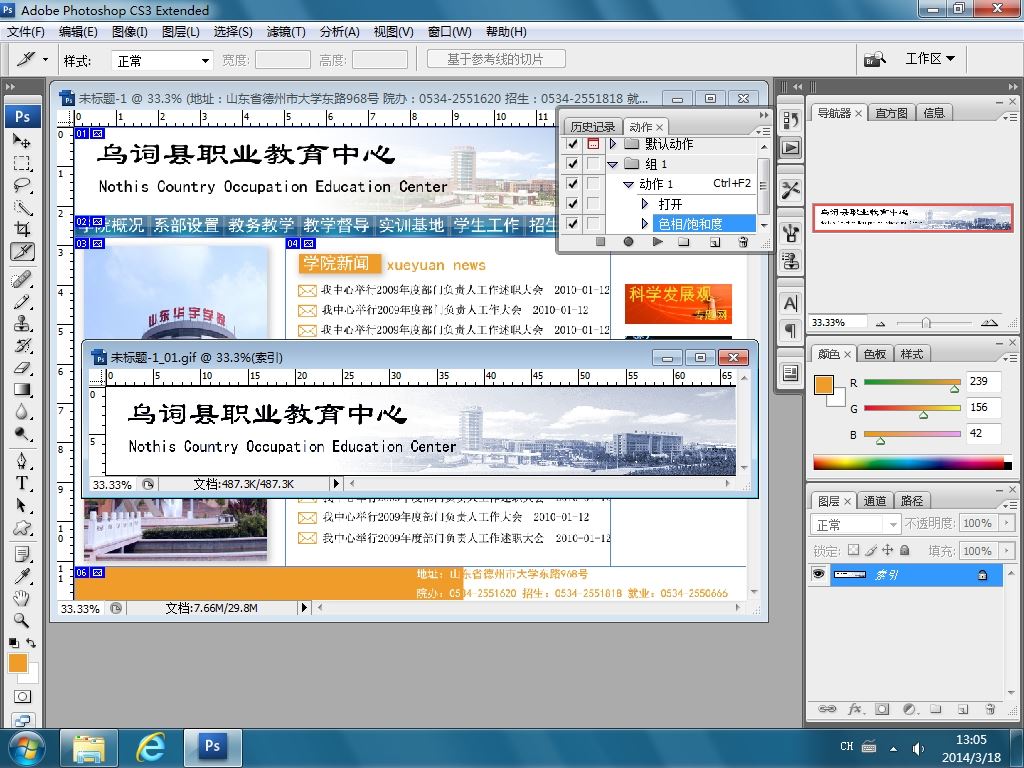Switch to the 路径 tab

pyautogui.click(x=912, y=501)
